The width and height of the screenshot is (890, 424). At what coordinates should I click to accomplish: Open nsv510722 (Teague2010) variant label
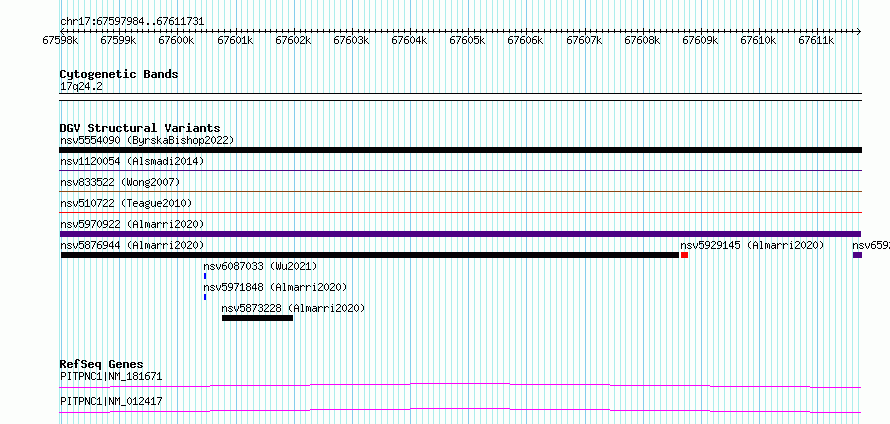[x=126, y=203]
